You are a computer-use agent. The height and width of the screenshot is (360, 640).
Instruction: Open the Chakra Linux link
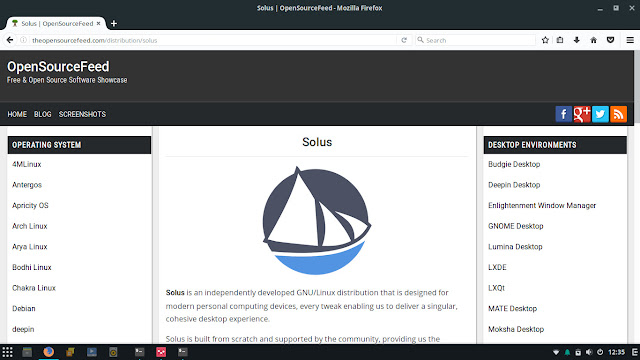pos(33,288)
